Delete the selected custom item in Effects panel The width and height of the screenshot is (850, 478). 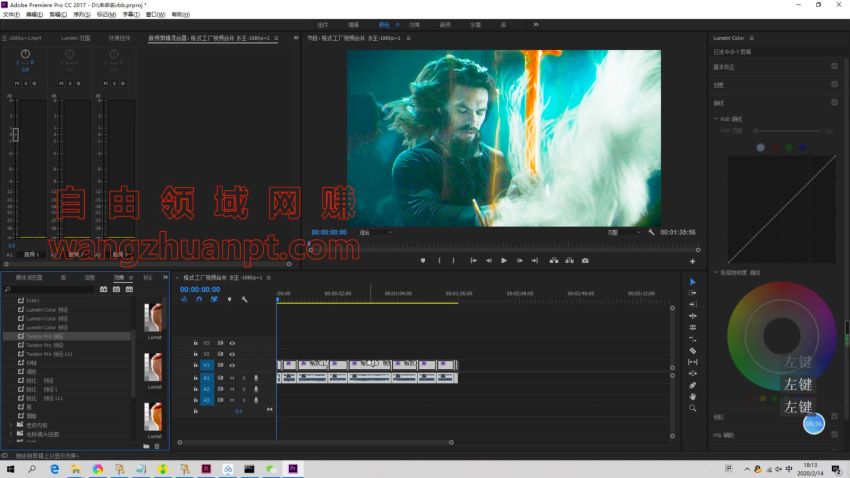[x=157, y=446]
